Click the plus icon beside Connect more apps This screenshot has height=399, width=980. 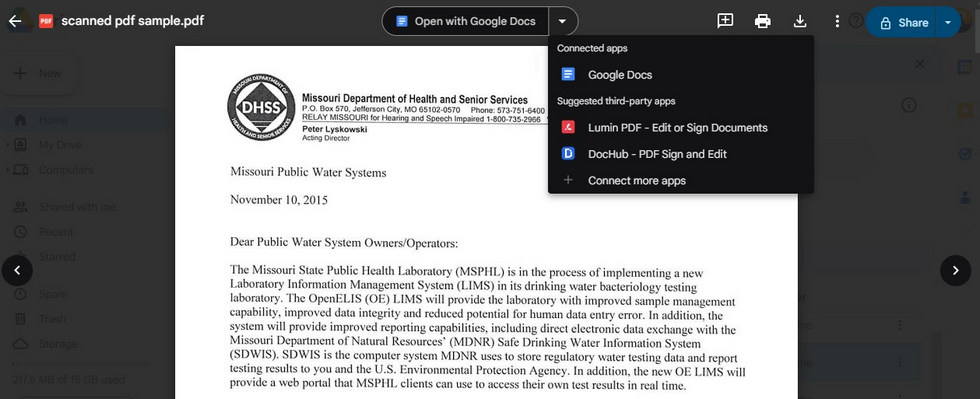(x=568, y=181)
